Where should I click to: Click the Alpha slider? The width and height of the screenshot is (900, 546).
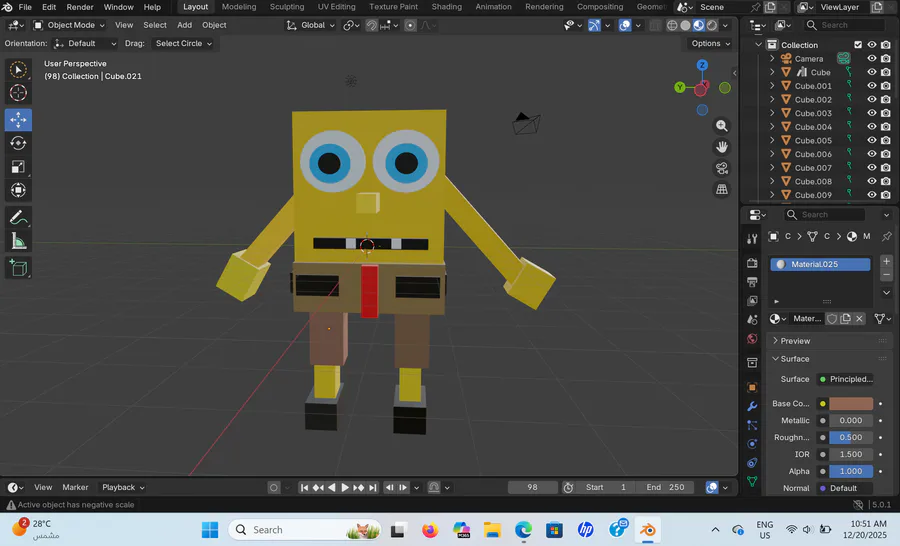tap(851, 471)
